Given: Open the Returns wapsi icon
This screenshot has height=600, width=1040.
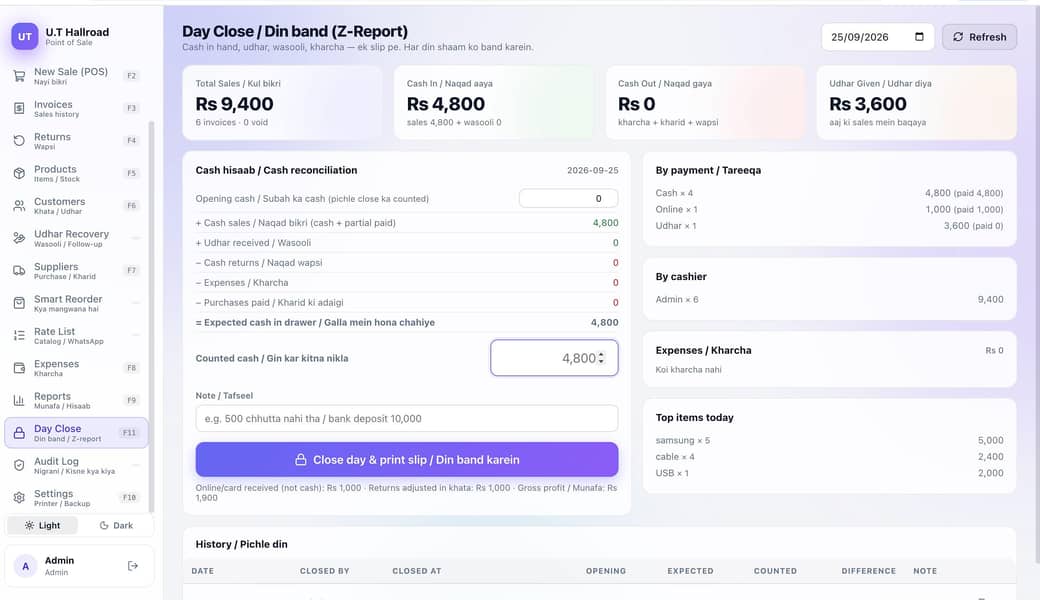Looking at the screenshot, I should 19,141.
